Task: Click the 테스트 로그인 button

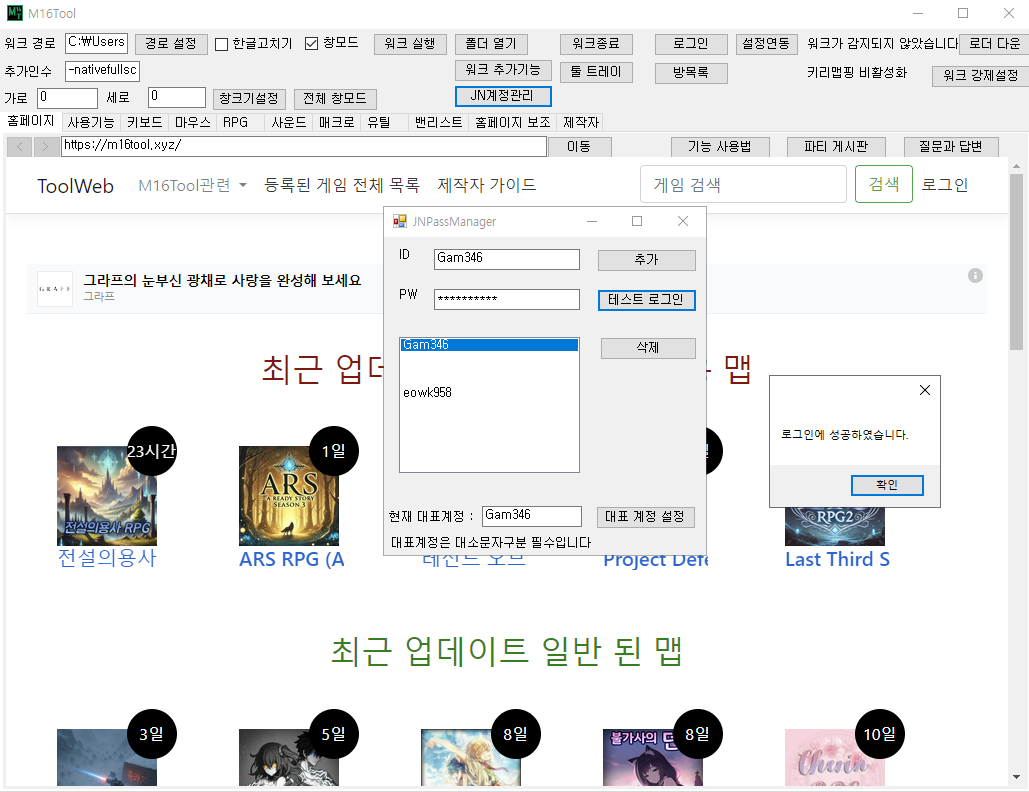Action: 646,300
